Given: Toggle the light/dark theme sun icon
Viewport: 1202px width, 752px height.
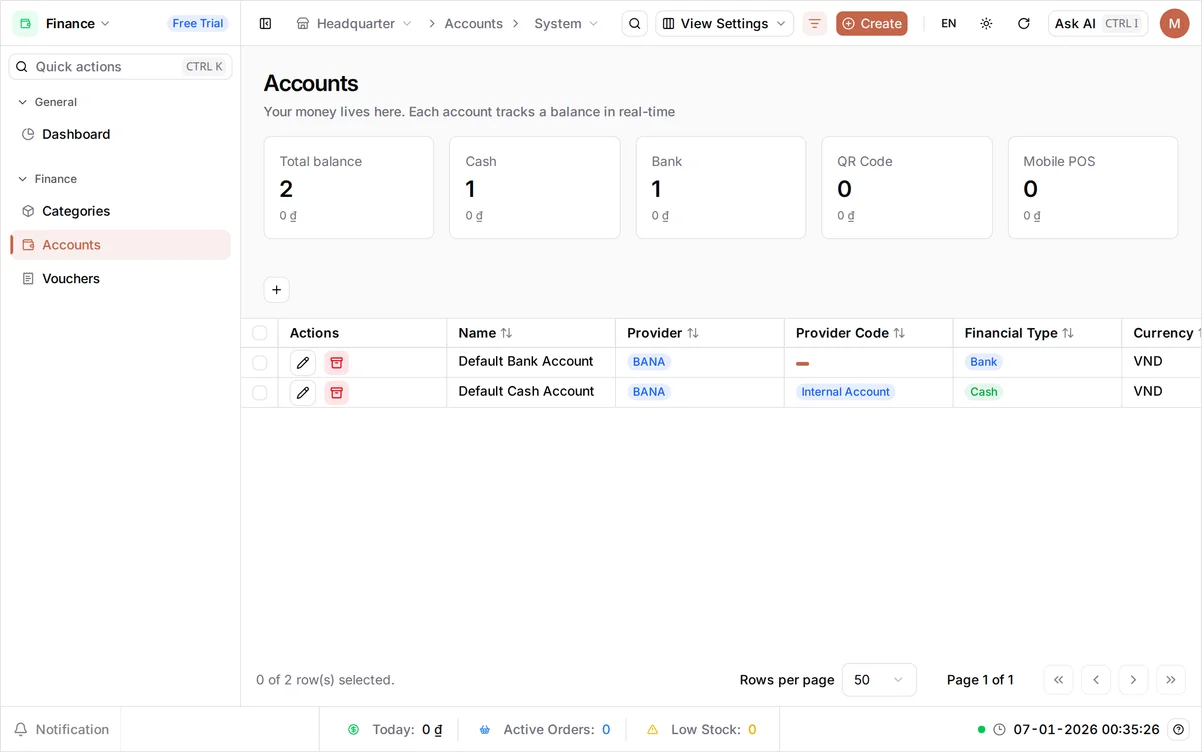Looking at the screenshot, I should pos(986,23).
